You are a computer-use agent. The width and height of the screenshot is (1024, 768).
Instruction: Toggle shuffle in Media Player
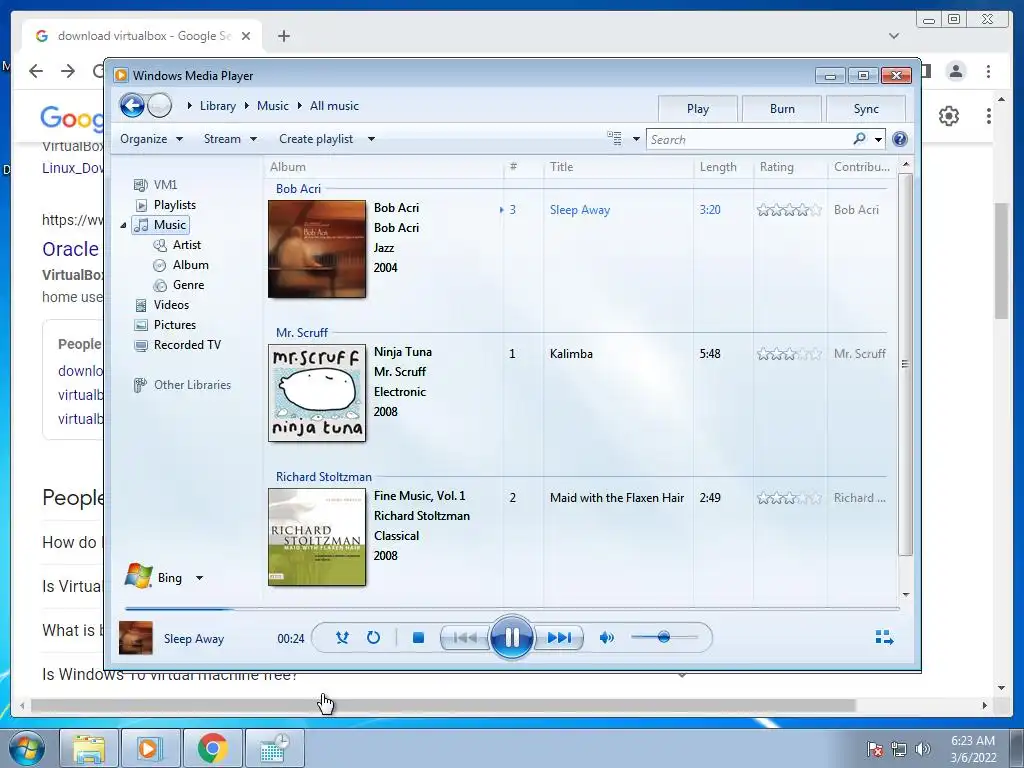(x=342, y=637)
